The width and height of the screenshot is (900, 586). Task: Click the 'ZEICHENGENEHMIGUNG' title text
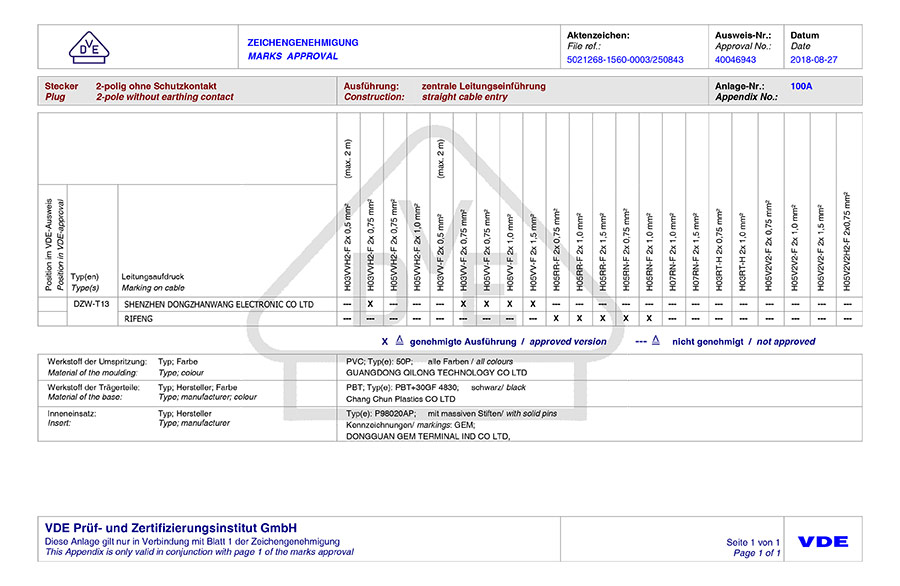pos(302,43)
